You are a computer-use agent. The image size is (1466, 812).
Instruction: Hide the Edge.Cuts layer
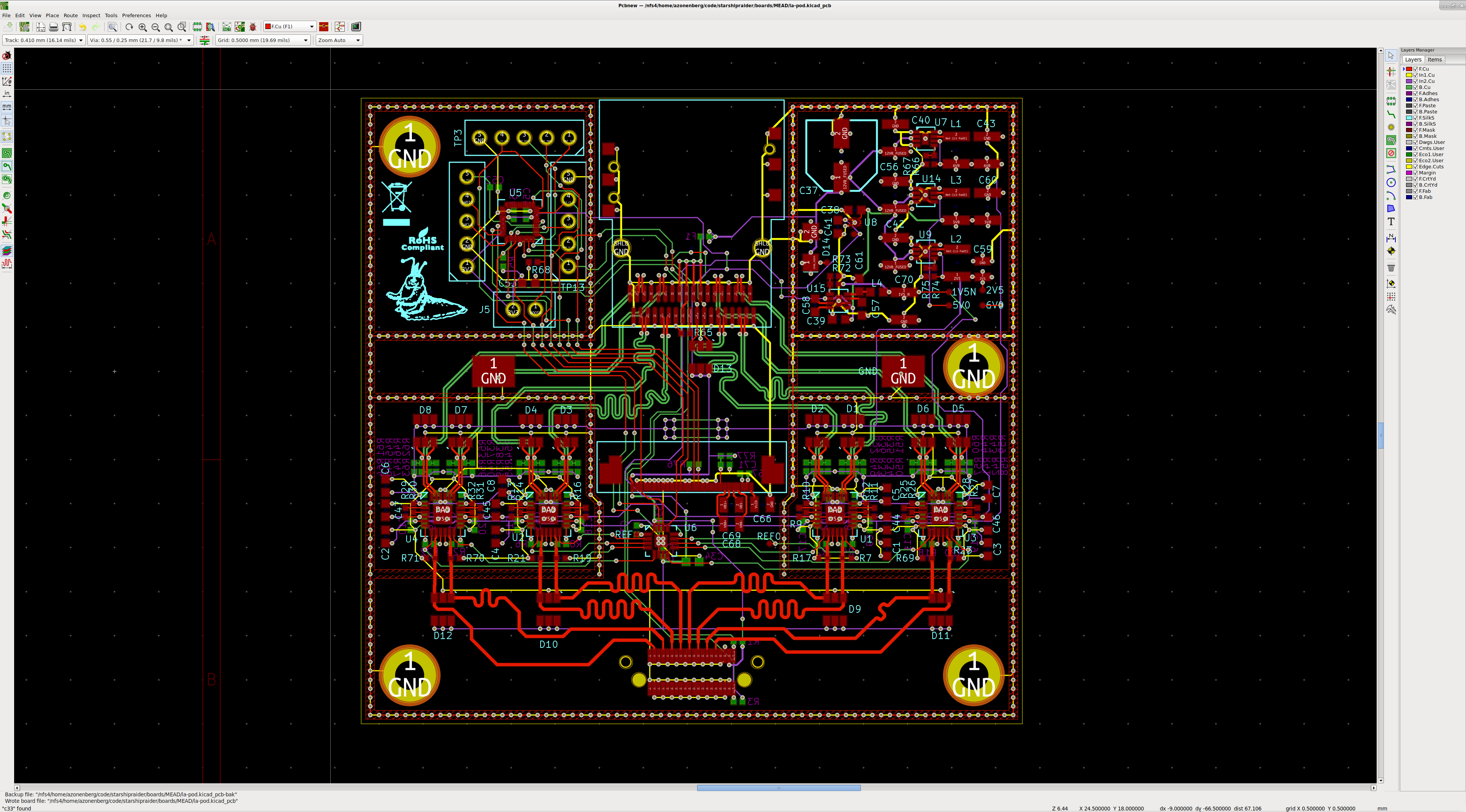[1415, 167]
